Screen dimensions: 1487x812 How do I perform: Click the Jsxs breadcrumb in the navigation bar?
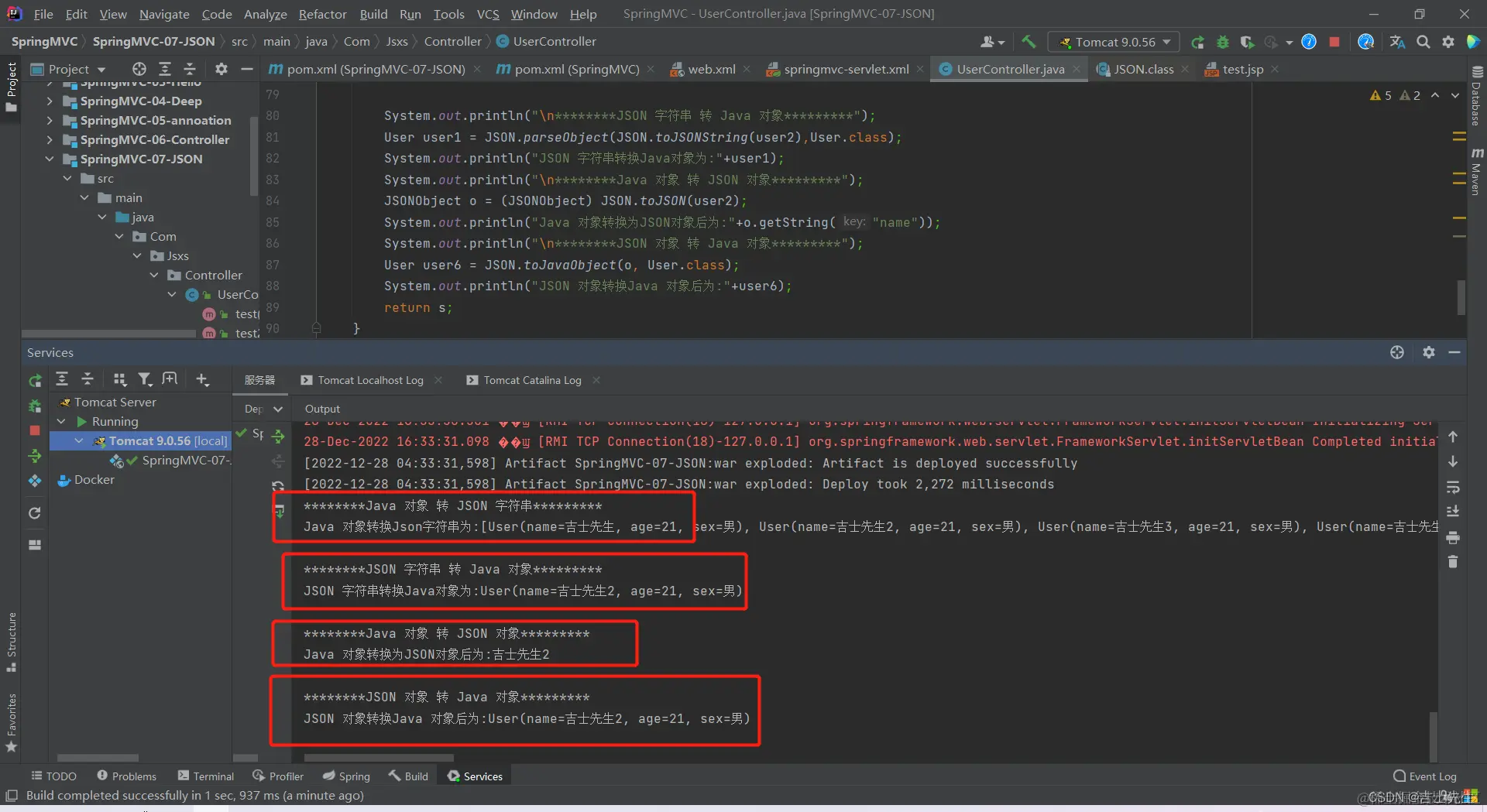[x=397, y=41]
